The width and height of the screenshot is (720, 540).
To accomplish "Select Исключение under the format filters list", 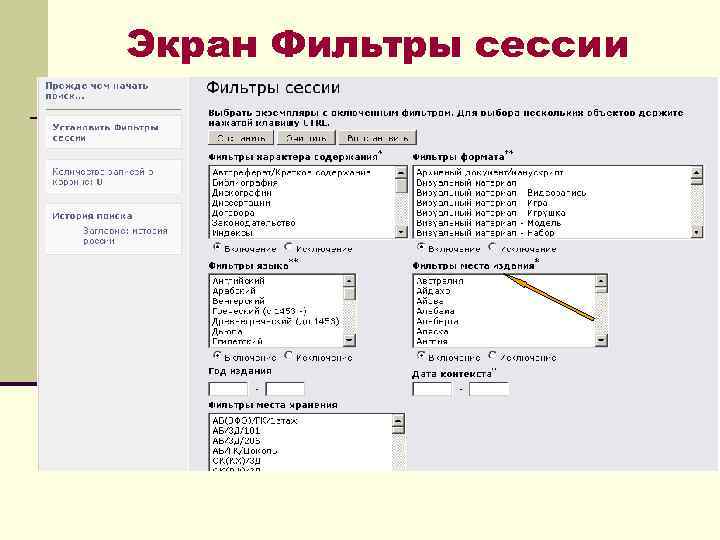I will coord(492,247).
